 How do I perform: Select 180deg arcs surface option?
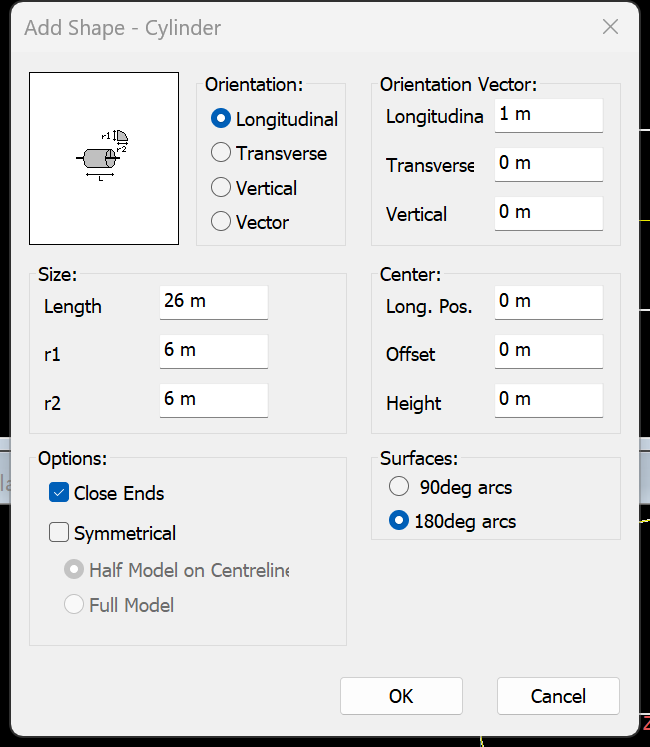tap(399, 521)
